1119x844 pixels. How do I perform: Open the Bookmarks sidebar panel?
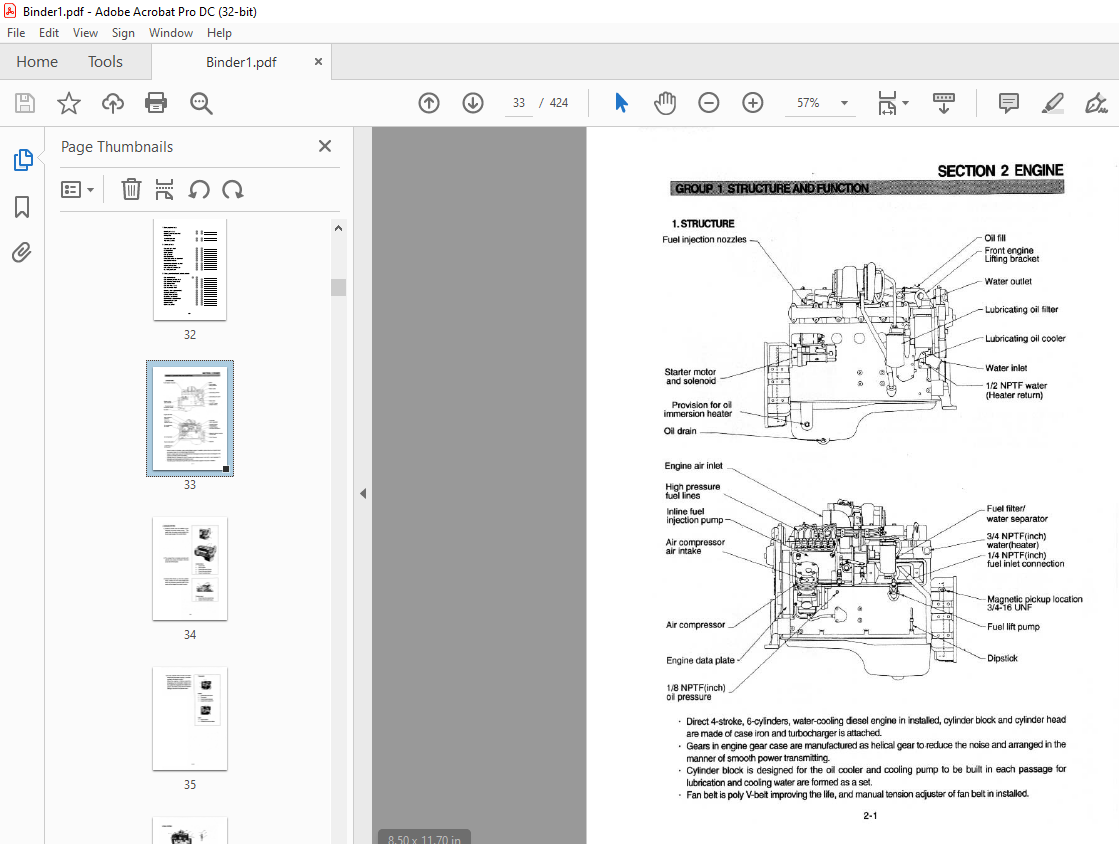[x=22, y=207]
